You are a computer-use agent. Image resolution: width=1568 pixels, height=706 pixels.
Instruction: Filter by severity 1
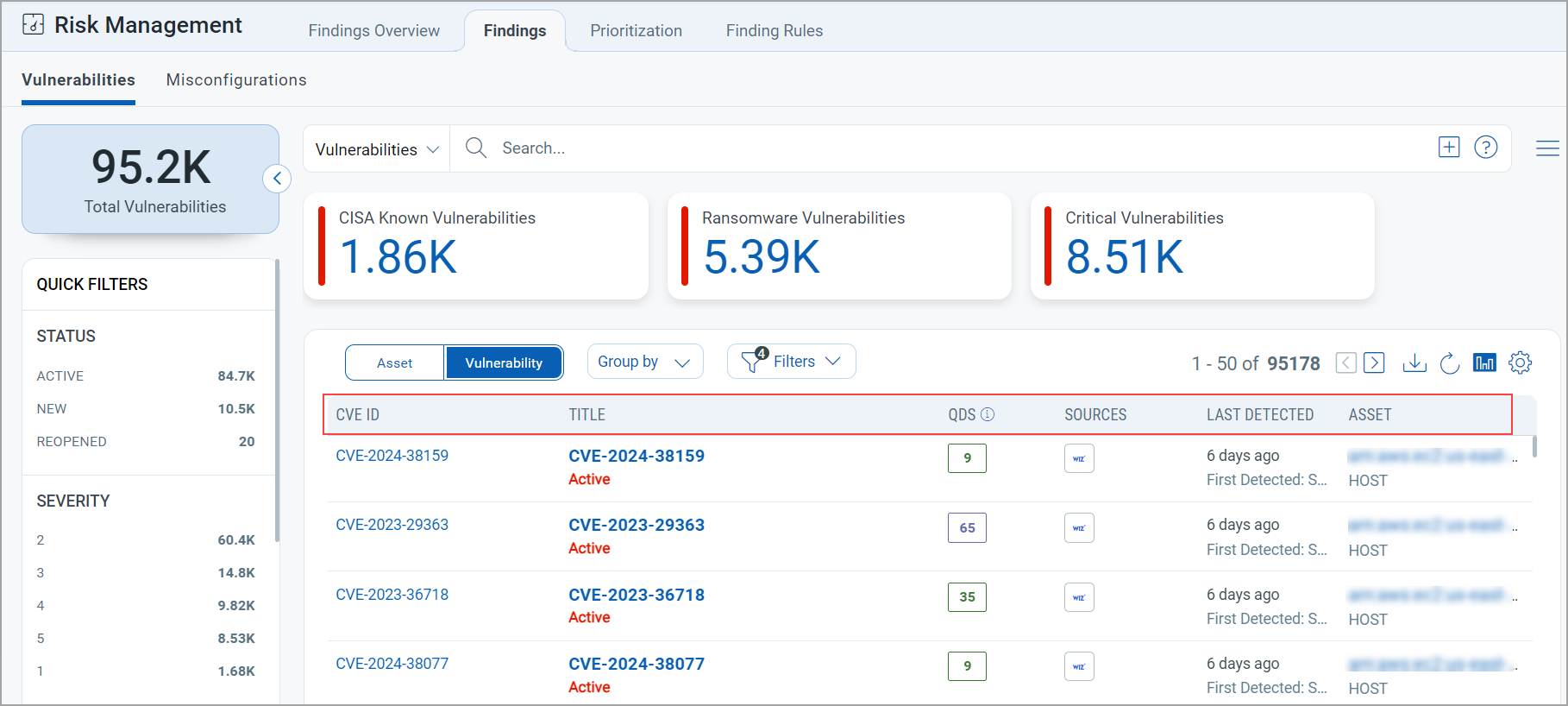pos(146,671)
